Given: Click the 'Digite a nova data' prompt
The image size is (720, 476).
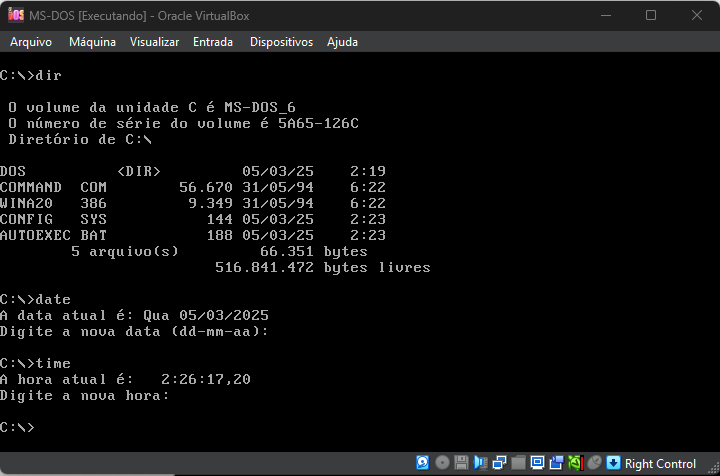Looking at the screenshot, I should point(134,331).
